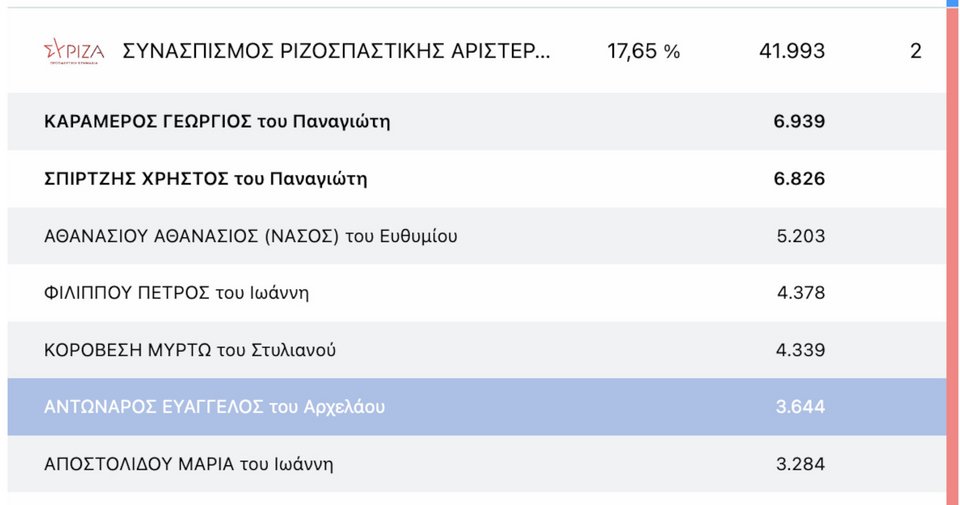Click vote count 4.378
The image size is (960, 505).
pyautogui.click(x=800, y=294)
